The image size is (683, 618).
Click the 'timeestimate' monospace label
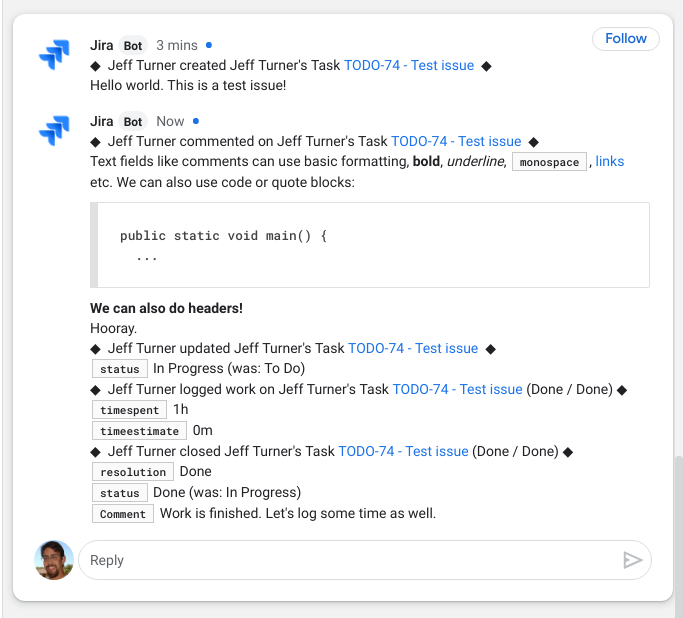pos(140,432)
